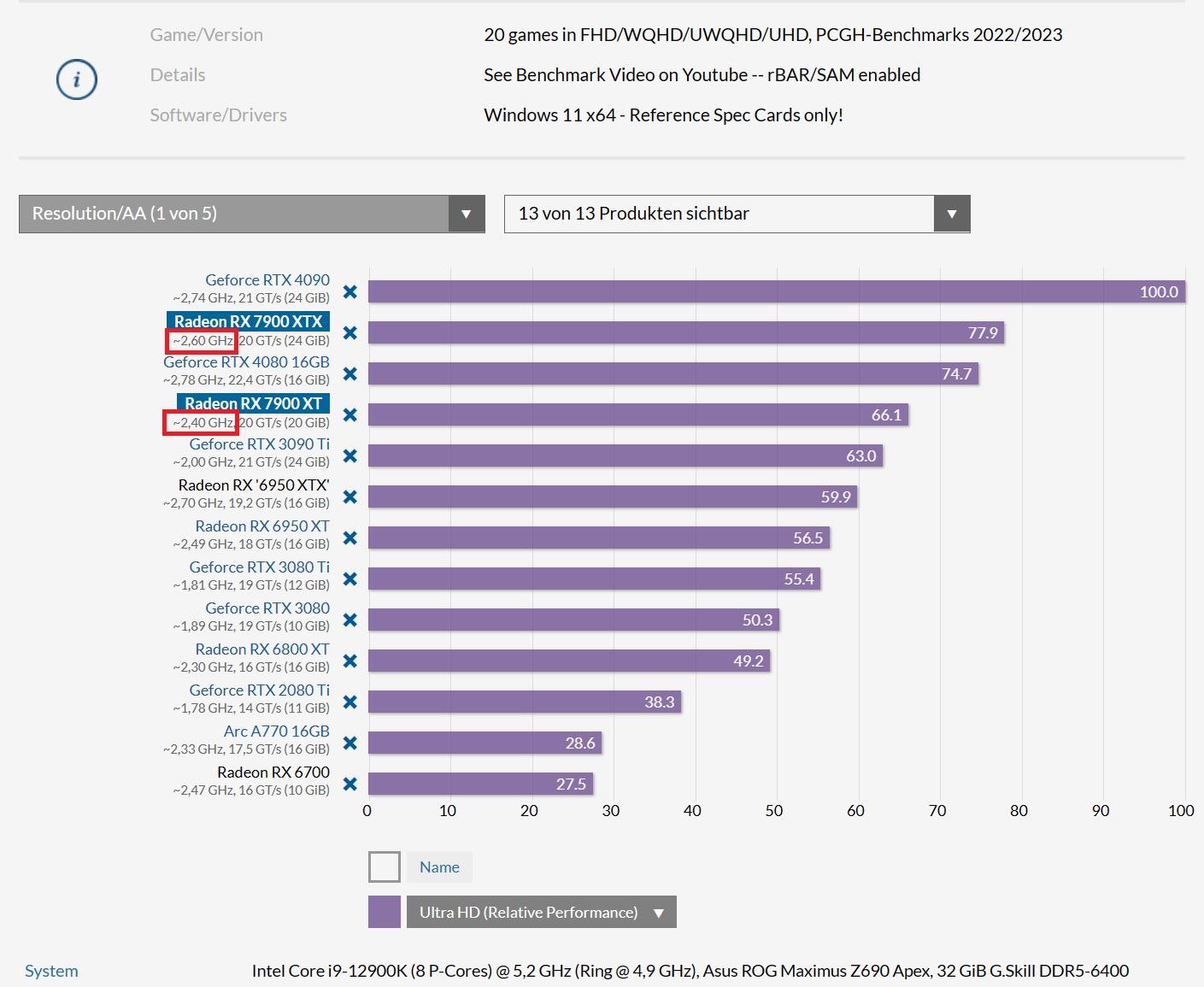Click the RTX 2080 Ti bar showing 38.3
The image size is (1204, 987).
pyautogui.click(x=525, y=702)
